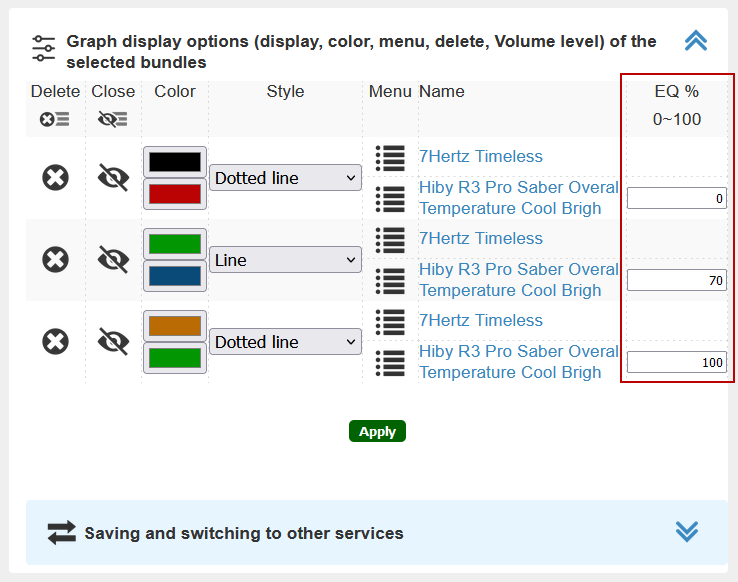Image resolution: width=738 pixels, height=582 pixels.
Task: Hide the second bundle using eye icon
Action: pyautogui.click(x=113, y=259)
